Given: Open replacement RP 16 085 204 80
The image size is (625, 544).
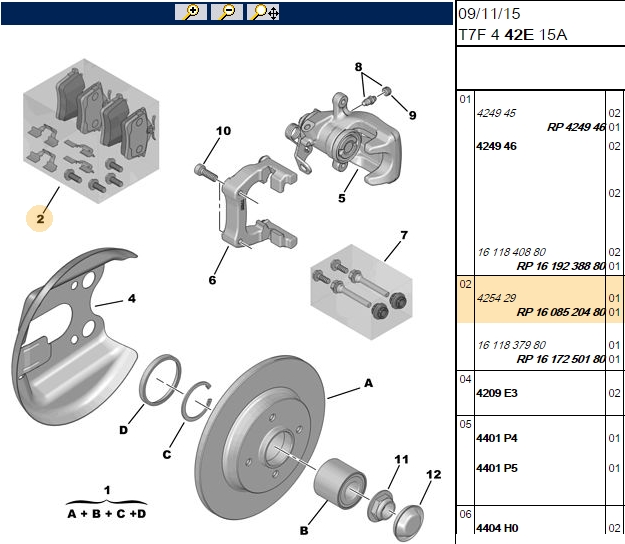Looking at the screenshot, I should [561, 312].
